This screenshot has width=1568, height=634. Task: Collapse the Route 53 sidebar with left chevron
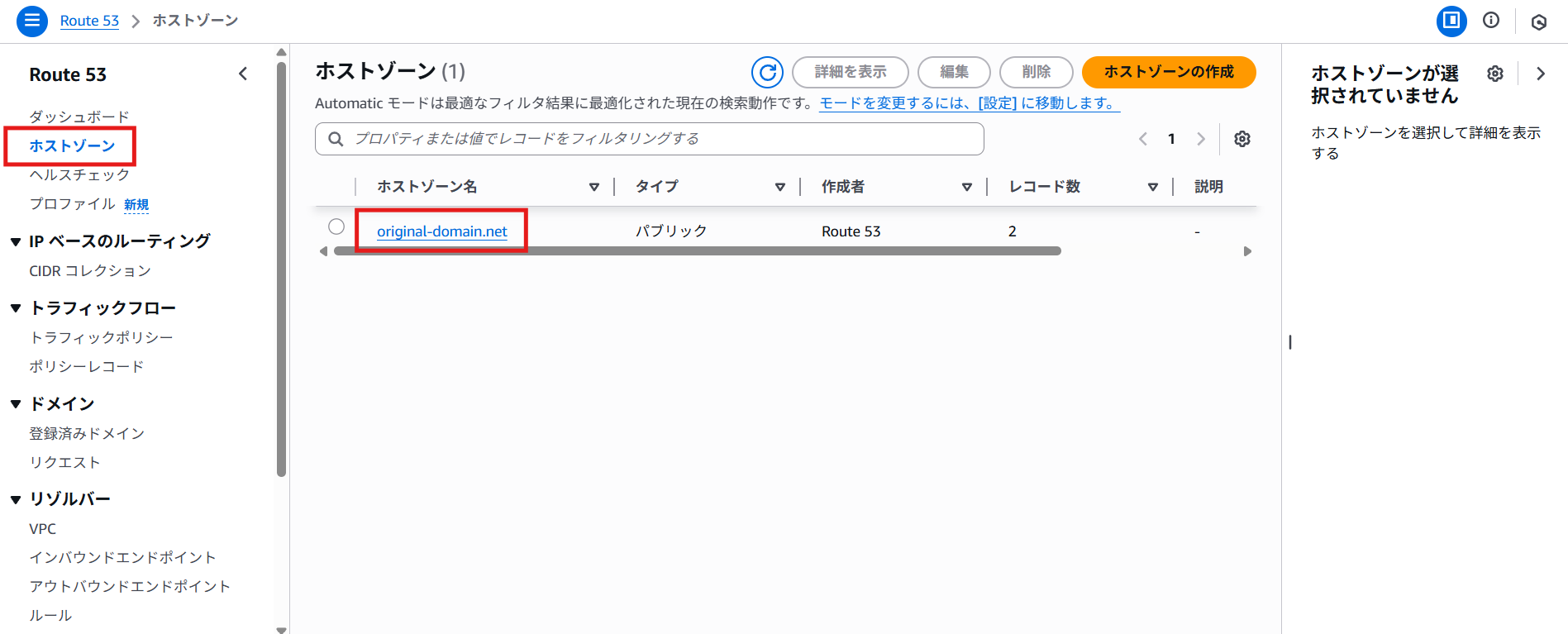(243, 74)
